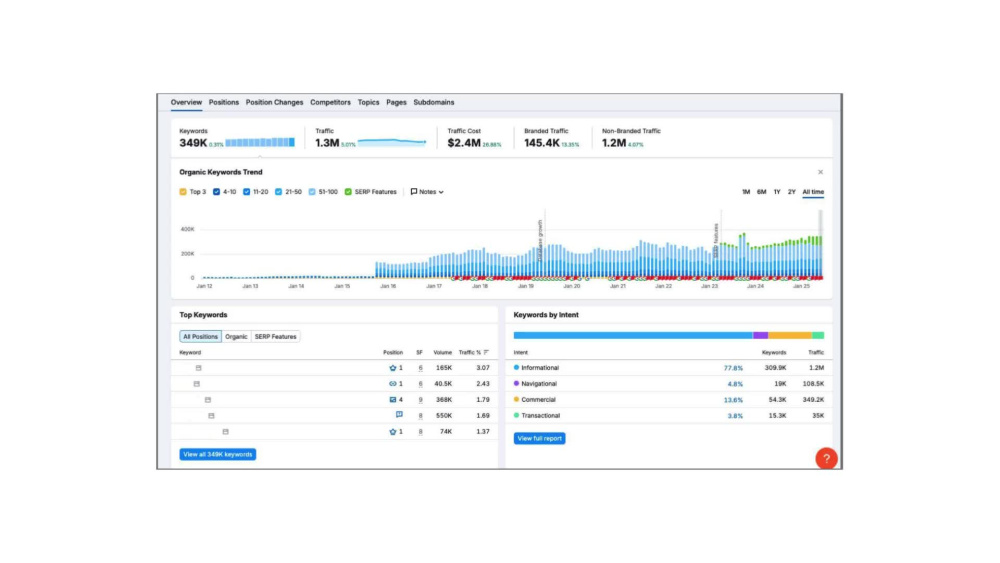Go to the Competitors tab
1000x563 pixels.
(330, 102)
